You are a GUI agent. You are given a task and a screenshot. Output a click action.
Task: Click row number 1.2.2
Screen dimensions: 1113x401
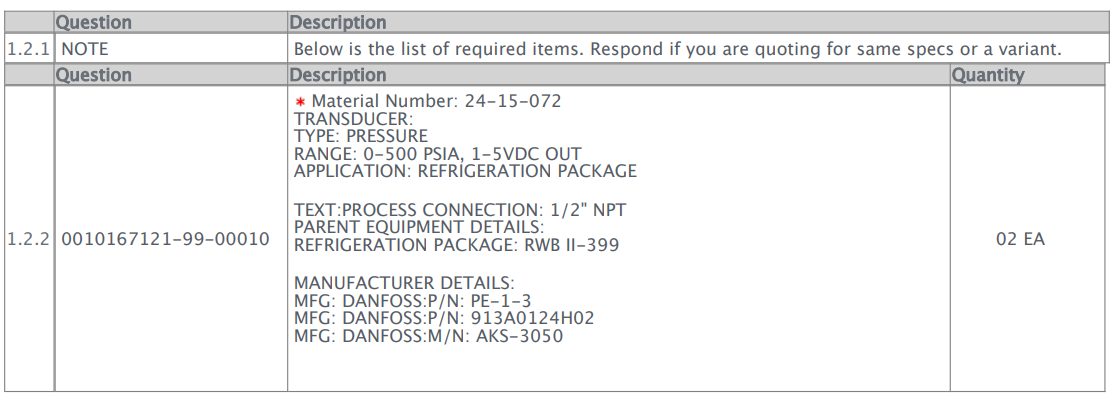[29, 240]
